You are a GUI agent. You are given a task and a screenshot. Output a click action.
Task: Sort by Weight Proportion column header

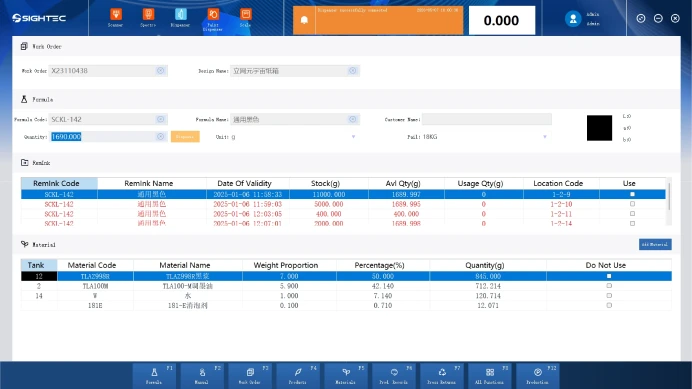289,265
